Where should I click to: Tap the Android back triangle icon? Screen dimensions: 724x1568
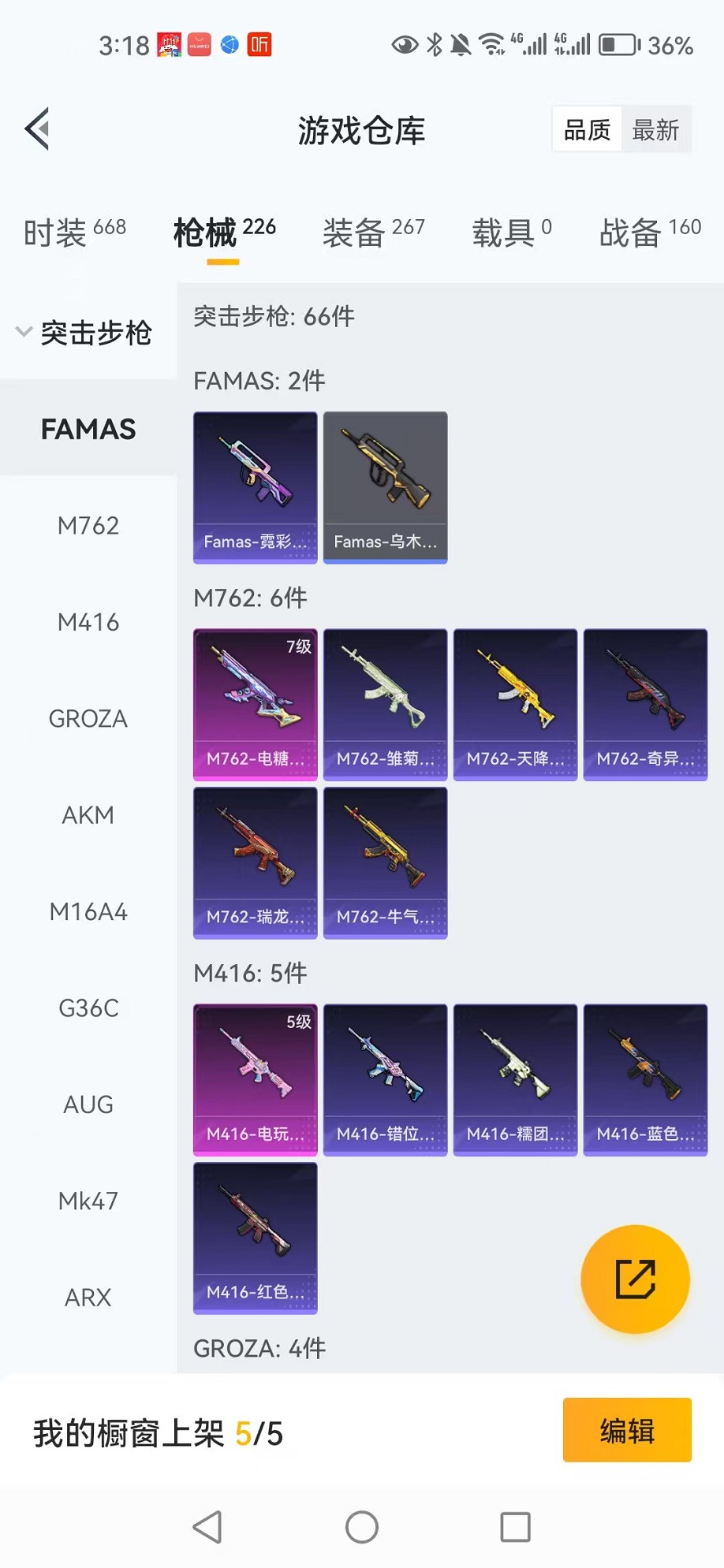pos(208,1527)
